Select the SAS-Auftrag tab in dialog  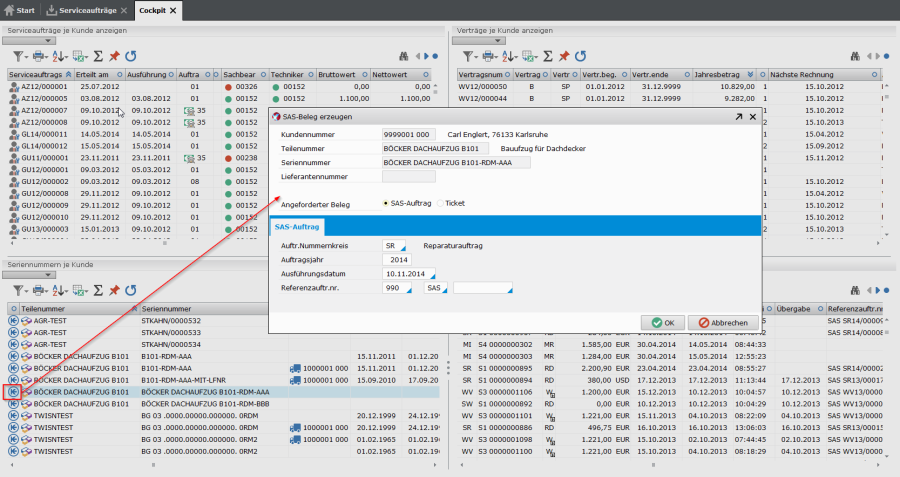(296, 227)
